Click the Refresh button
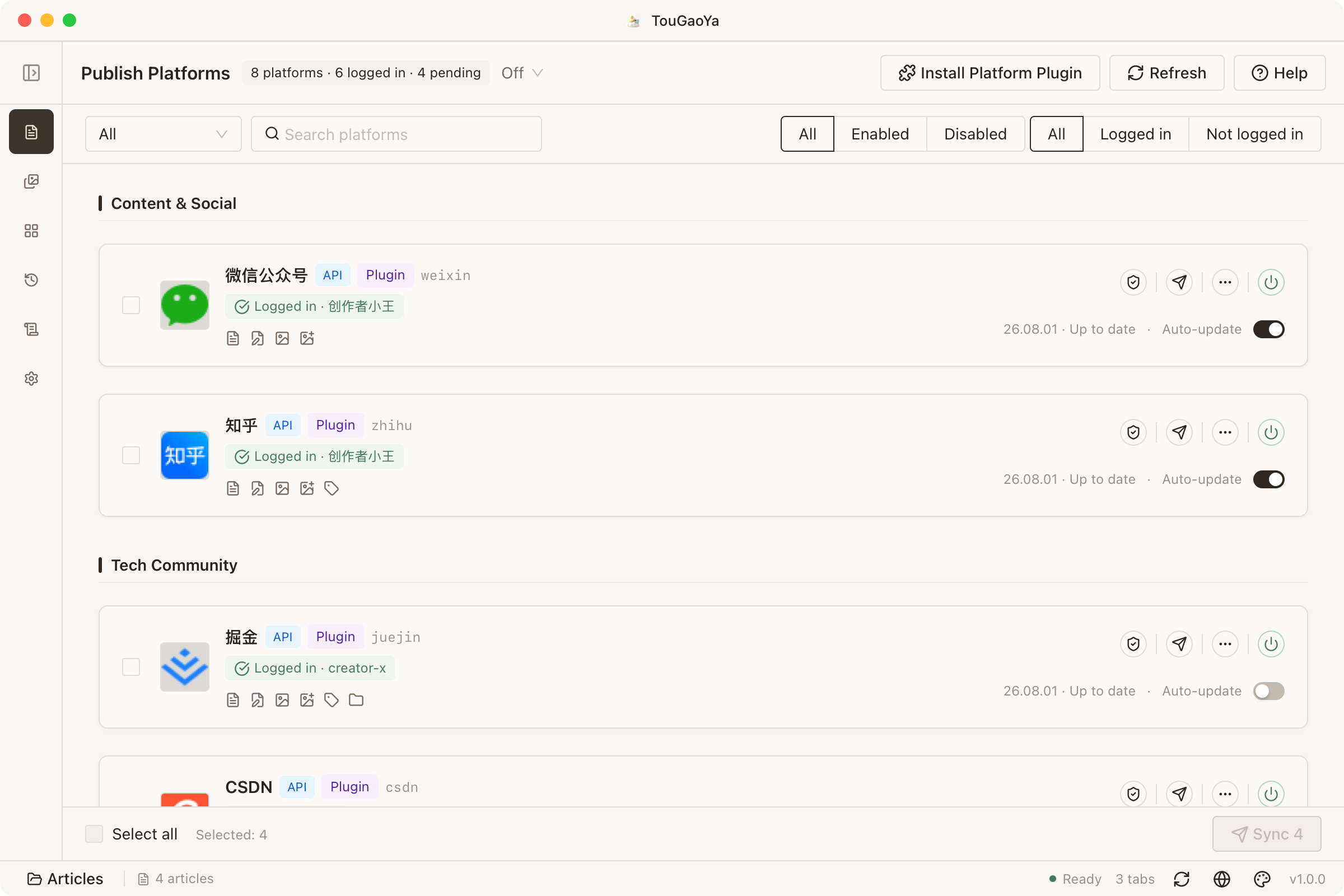Screen dimensions: 1344x896 tap(1166, 73)
